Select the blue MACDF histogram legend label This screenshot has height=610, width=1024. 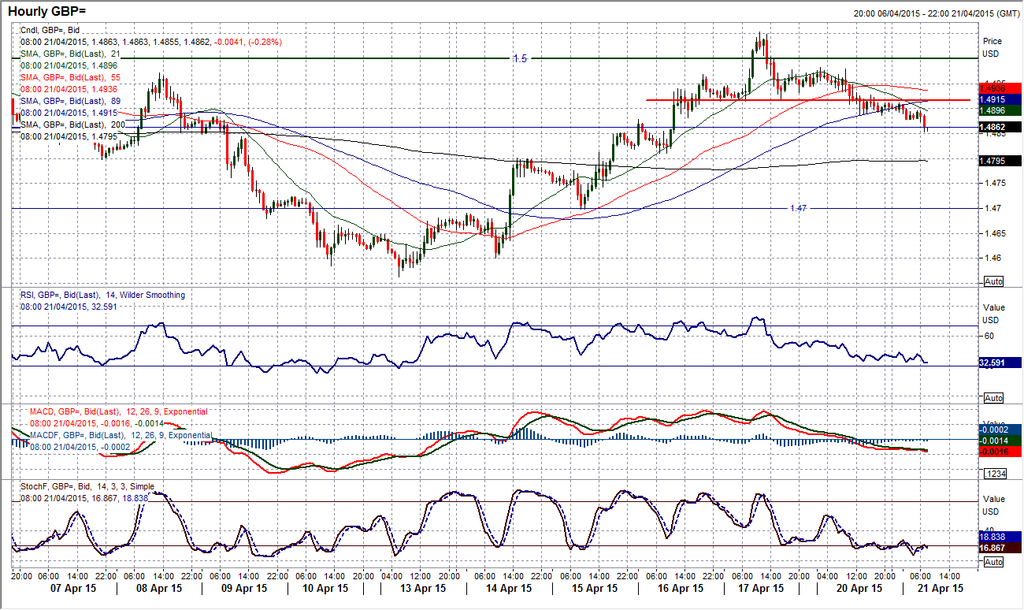tap(121, 435)
